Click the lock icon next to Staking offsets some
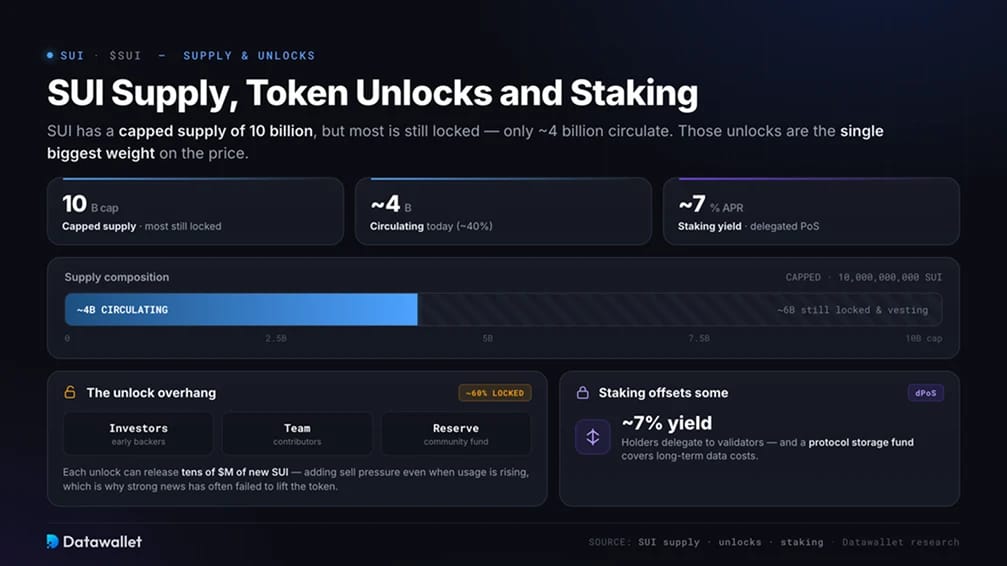Screen dimensions: 1007x566 click(x=582, y=392)
